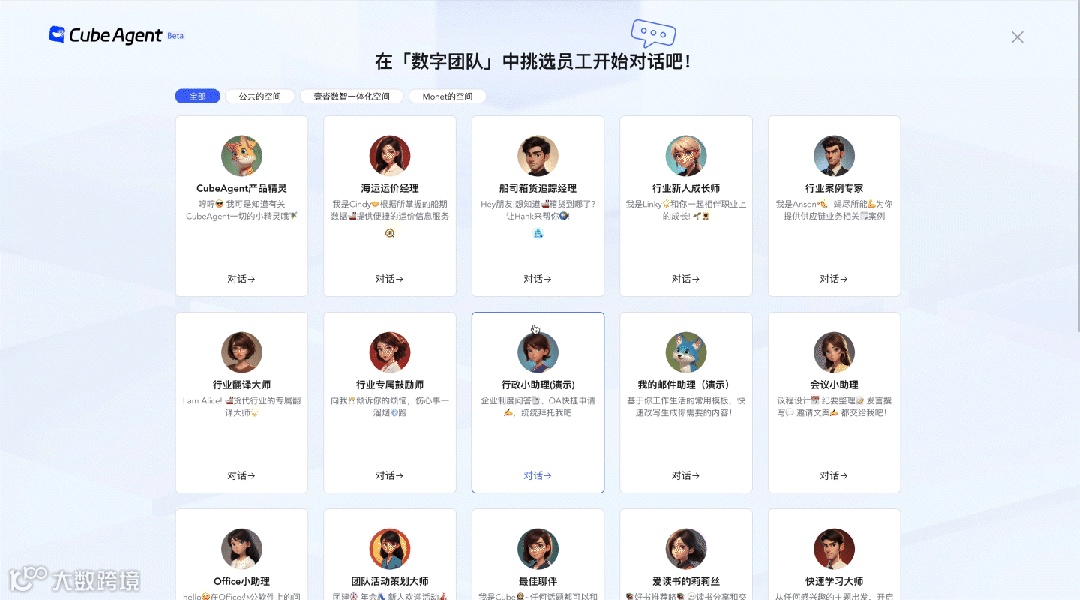The image size is (1080, 600).
Task: Click the name text 船司箱货追踪经理
Action: click(x=538, y=188)
